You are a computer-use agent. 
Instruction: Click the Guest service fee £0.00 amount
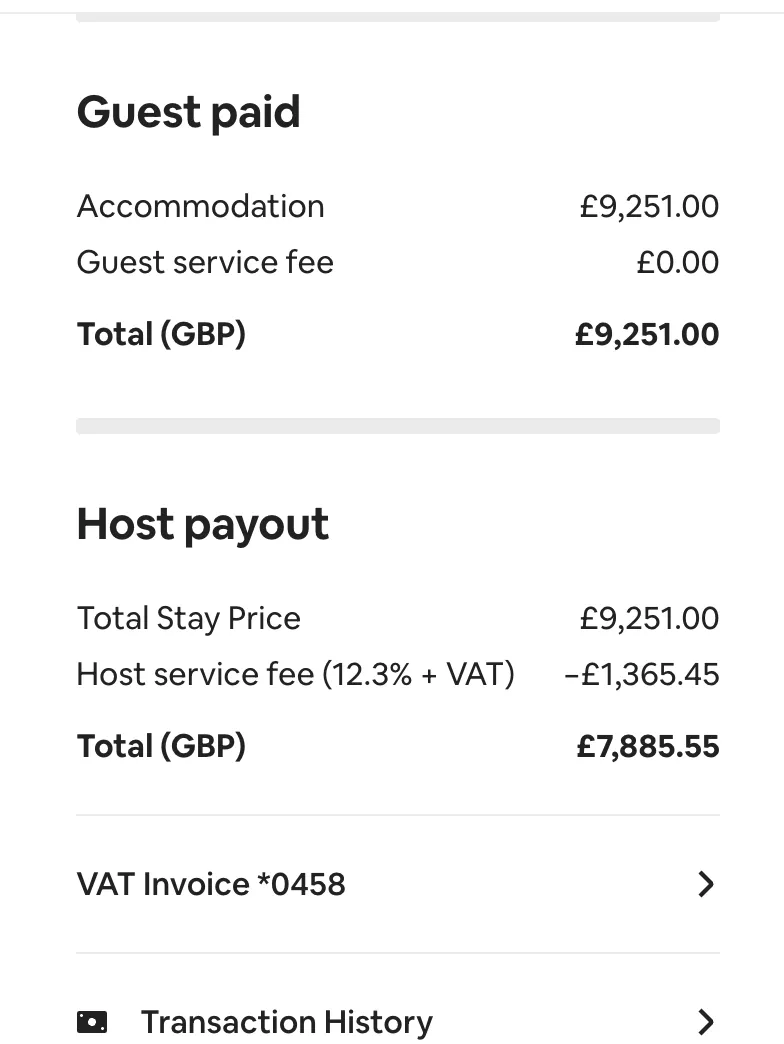click(x=678, y=262)
